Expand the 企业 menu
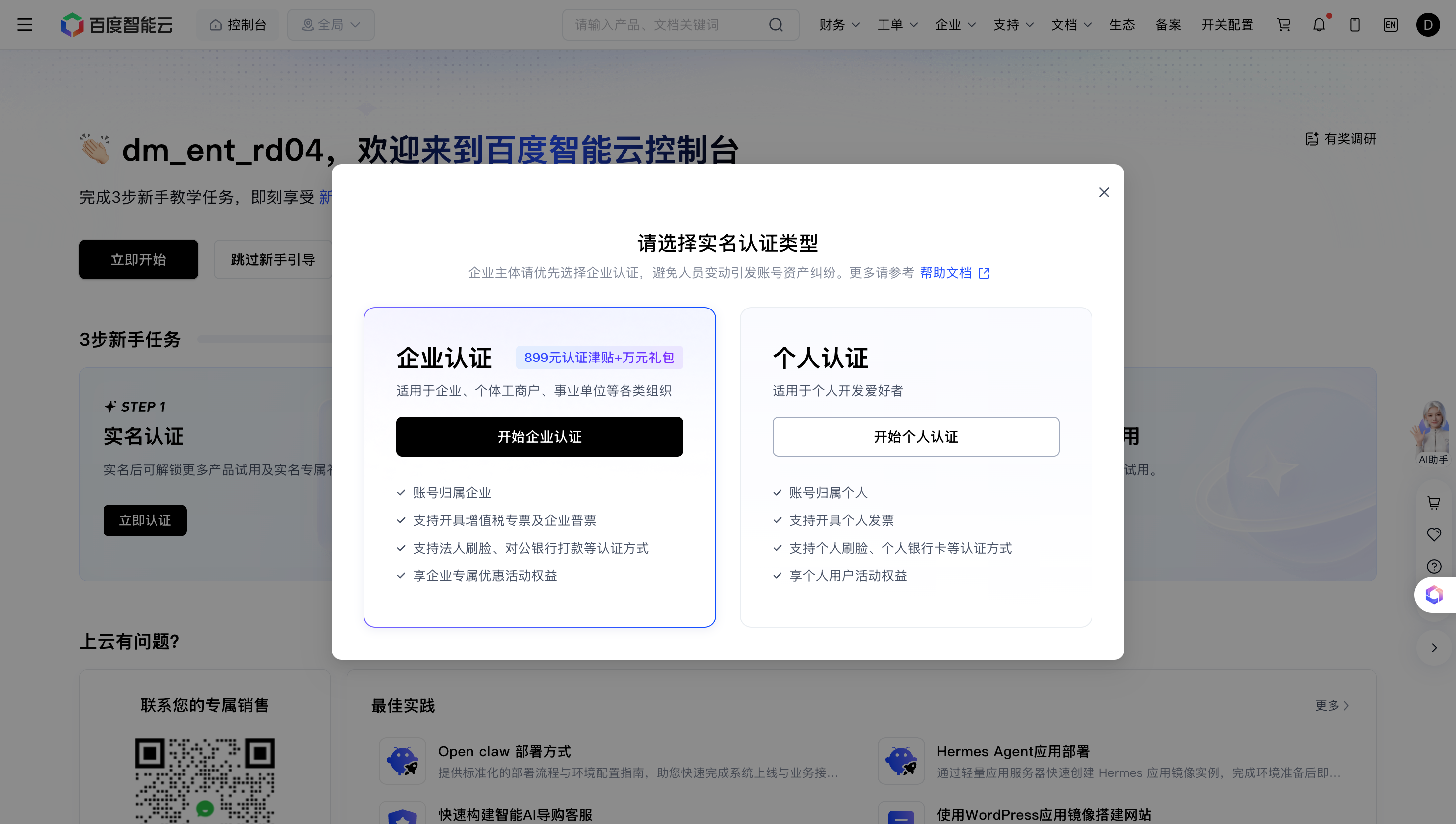Screen dimensions: 1456x824 (955, 25)
